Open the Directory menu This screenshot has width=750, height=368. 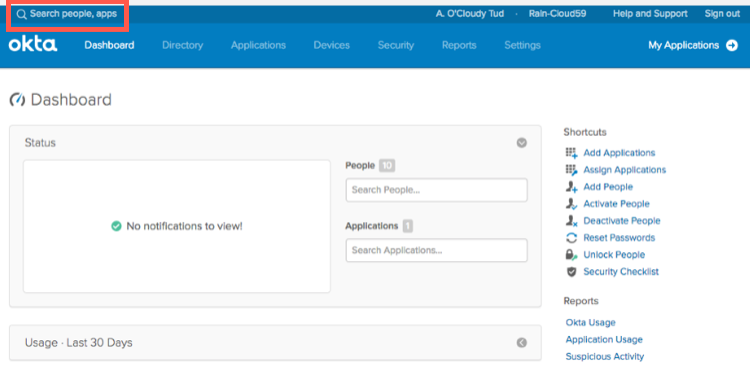[183, 45]
